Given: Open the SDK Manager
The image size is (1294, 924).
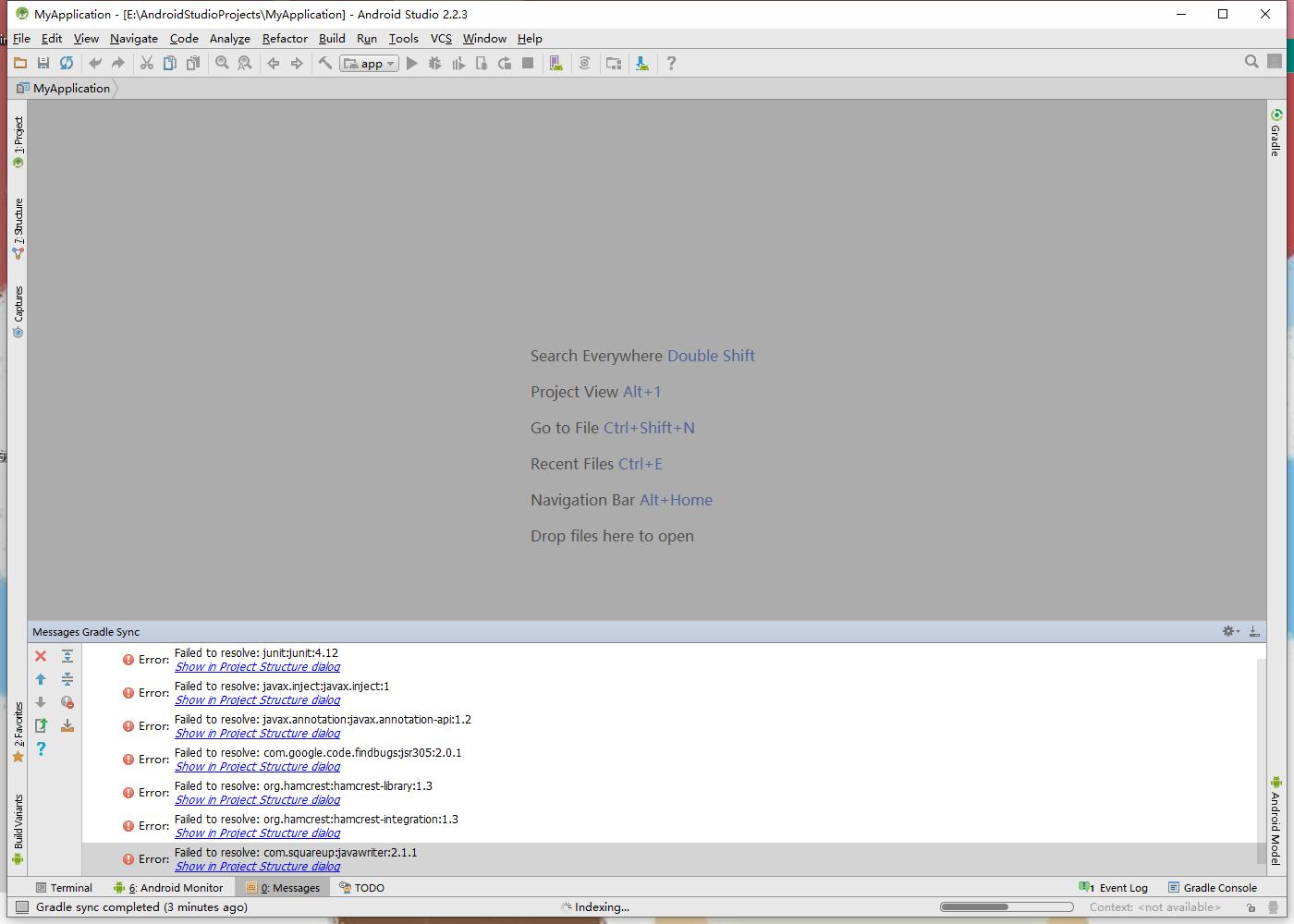Looking at the screenshot, I should point(641,63).
